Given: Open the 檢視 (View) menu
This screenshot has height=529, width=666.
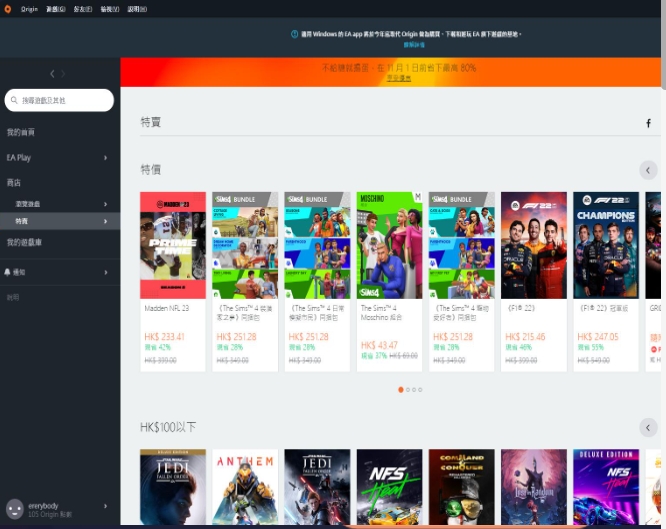Looking at the screenshot, I should click(x=110, y=9).
